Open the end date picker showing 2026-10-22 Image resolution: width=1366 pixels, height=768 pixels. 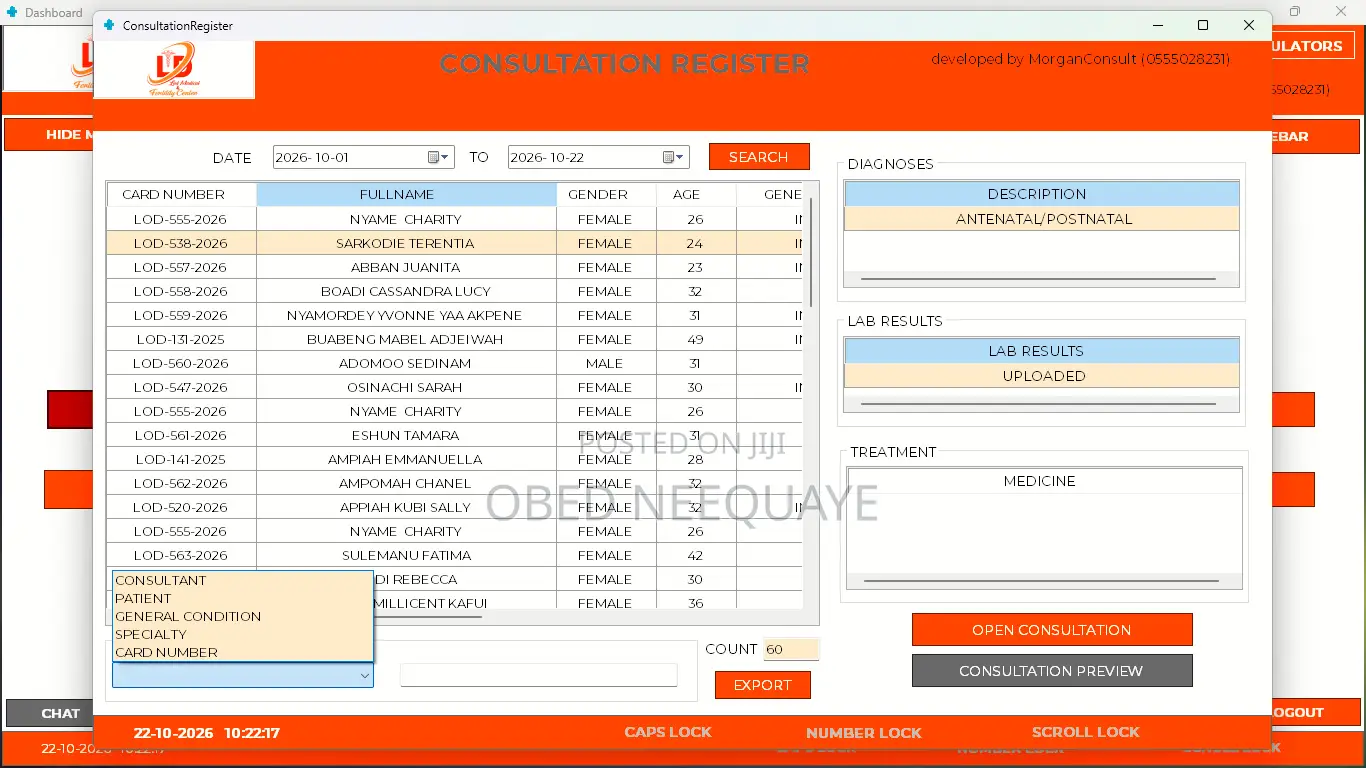click(x=675, y=157)
